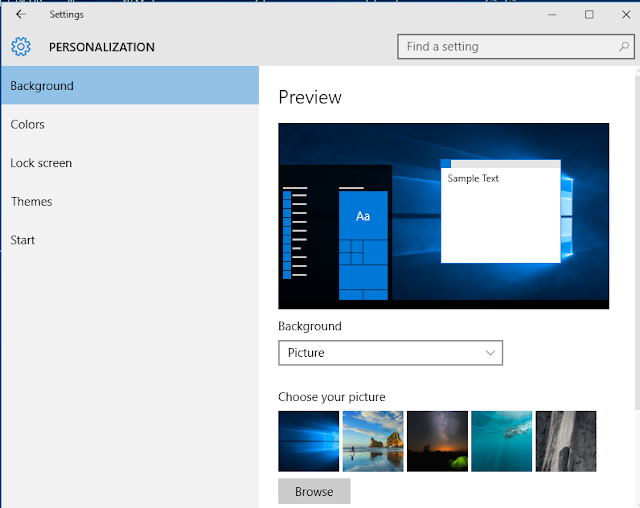The width and height of the screenshot is (640, 508).
Task: Maximize the Settings window
Action: [589, 15]
